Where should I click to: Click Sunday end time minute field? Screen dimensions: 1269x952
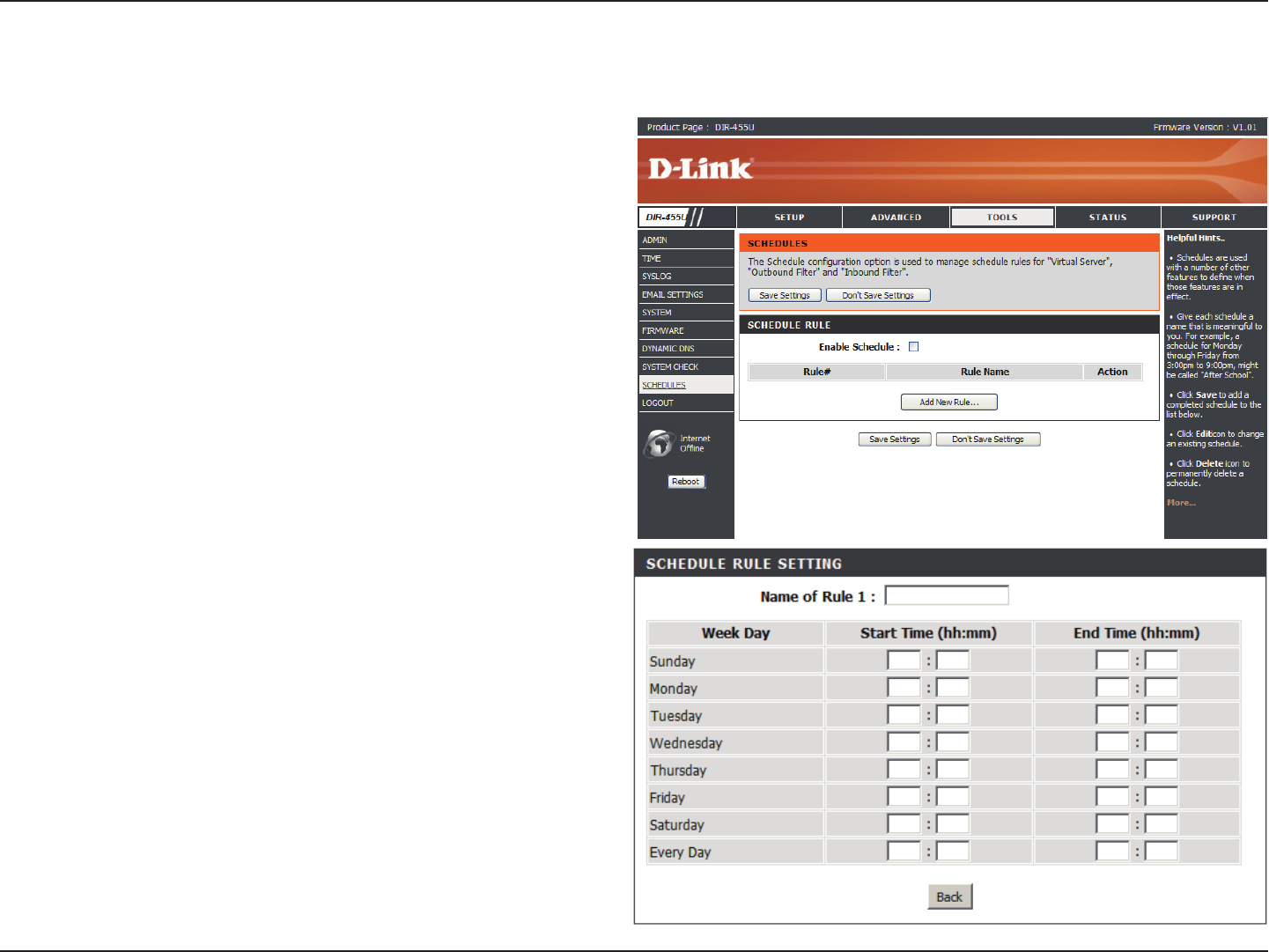click(x=1162, y=660)
